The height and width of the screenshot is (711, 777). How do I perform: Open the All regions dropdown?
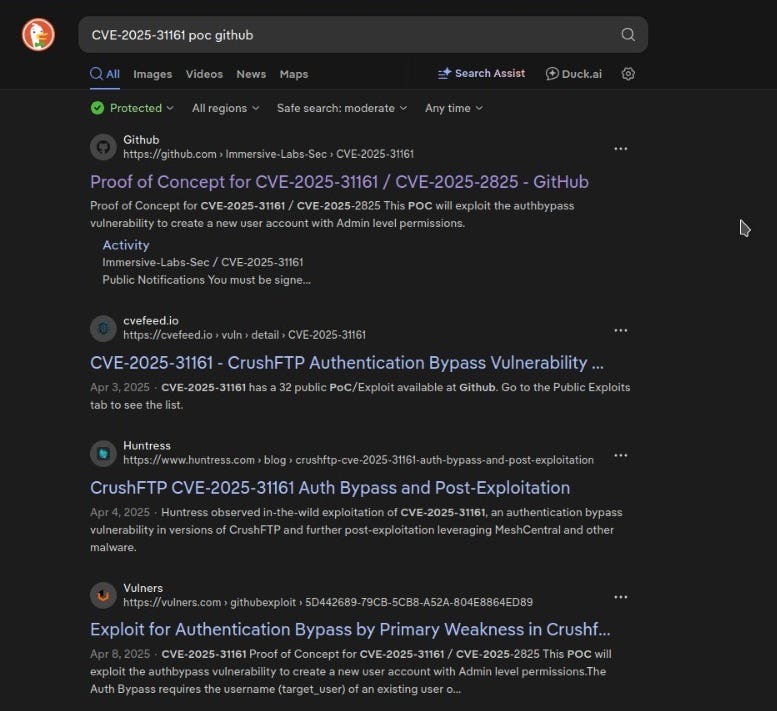point(225,108)
